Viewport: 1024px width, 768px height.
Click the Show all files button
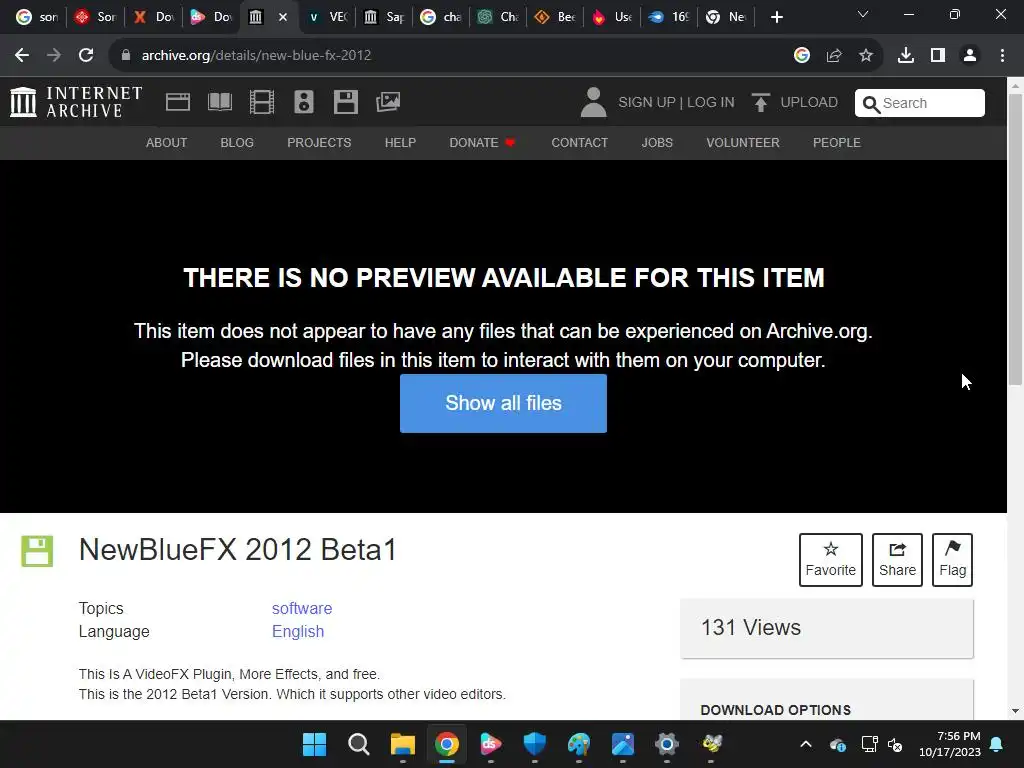coord(504,403)
